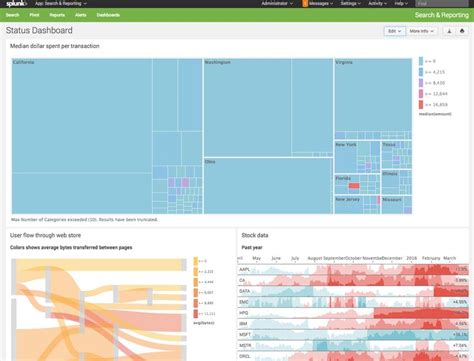474x361 pixels.
Task: Click the export download icon button
Action: pos(449,31)
